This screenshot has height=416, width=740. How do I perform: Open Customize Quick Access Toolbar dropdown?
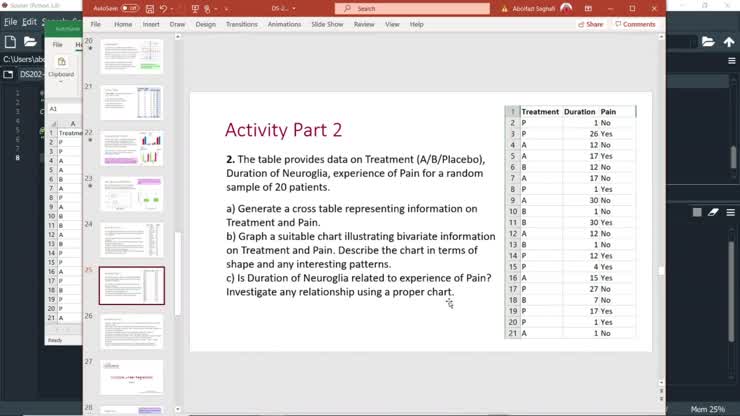coord(227,9)
